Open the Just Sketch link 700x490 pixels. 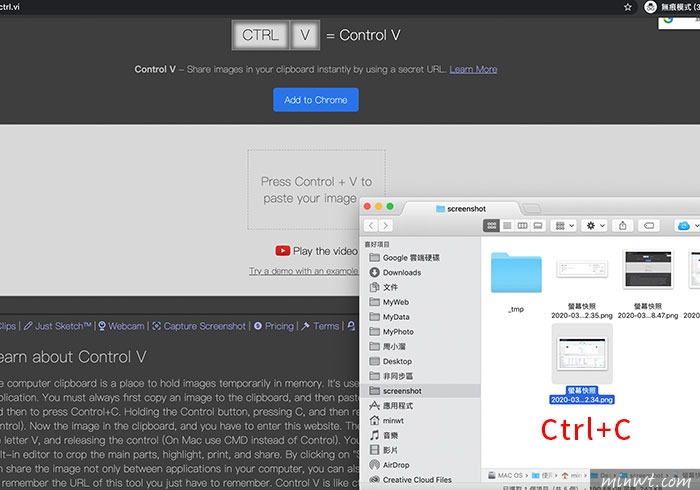point(58,326)
